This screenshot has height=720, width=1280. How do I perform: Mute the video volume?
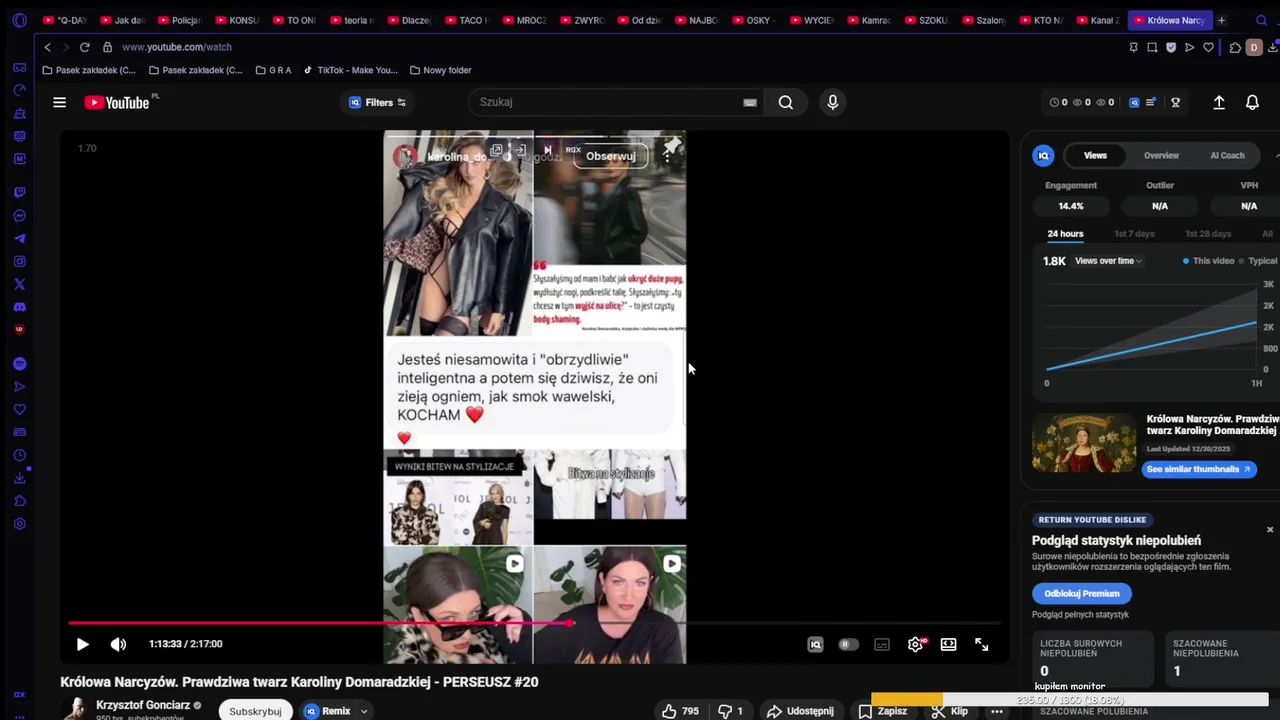click(x=118, y=644)
